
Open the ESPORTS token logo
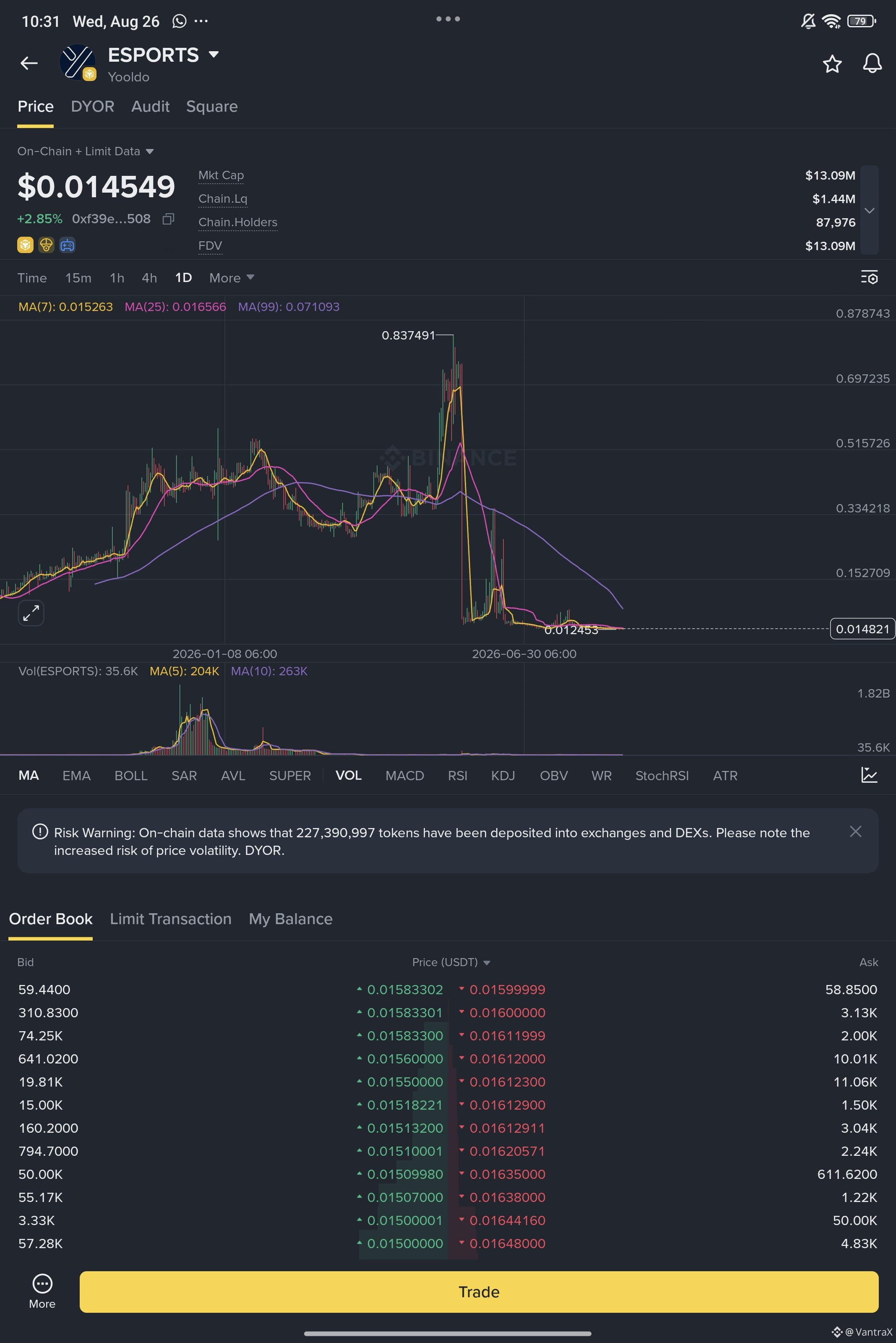tap(78, 62)
